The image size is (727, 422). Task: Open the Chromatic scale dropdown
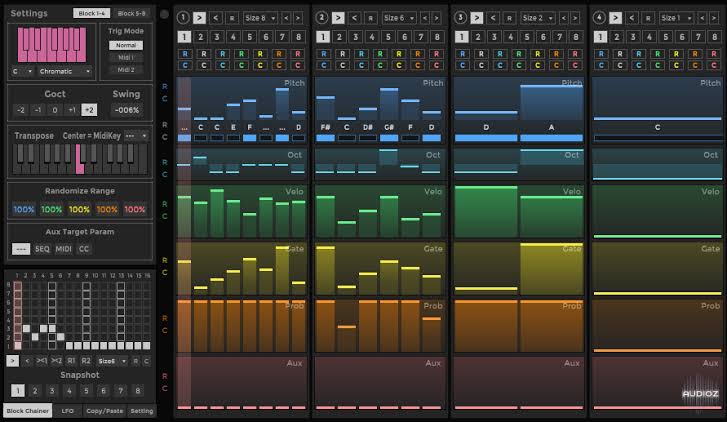tap(64, 71)
